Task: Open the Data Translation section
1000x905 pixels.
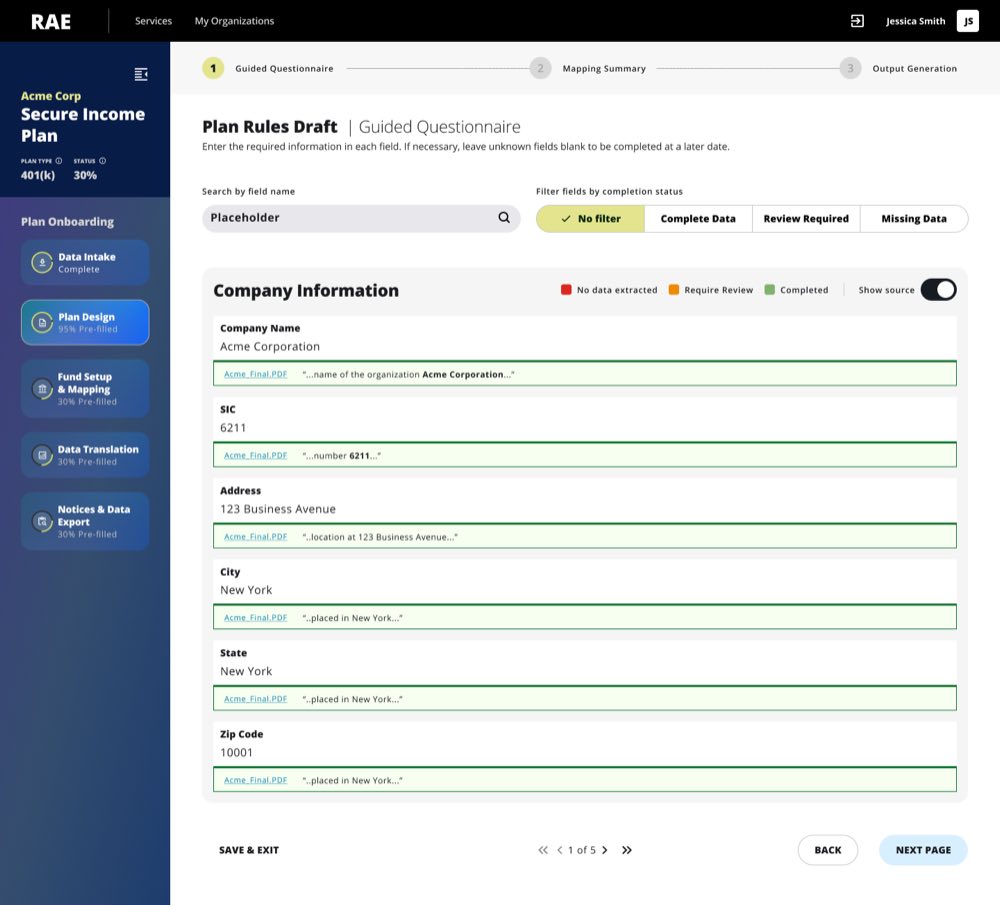Action: (x=85, y=455)
